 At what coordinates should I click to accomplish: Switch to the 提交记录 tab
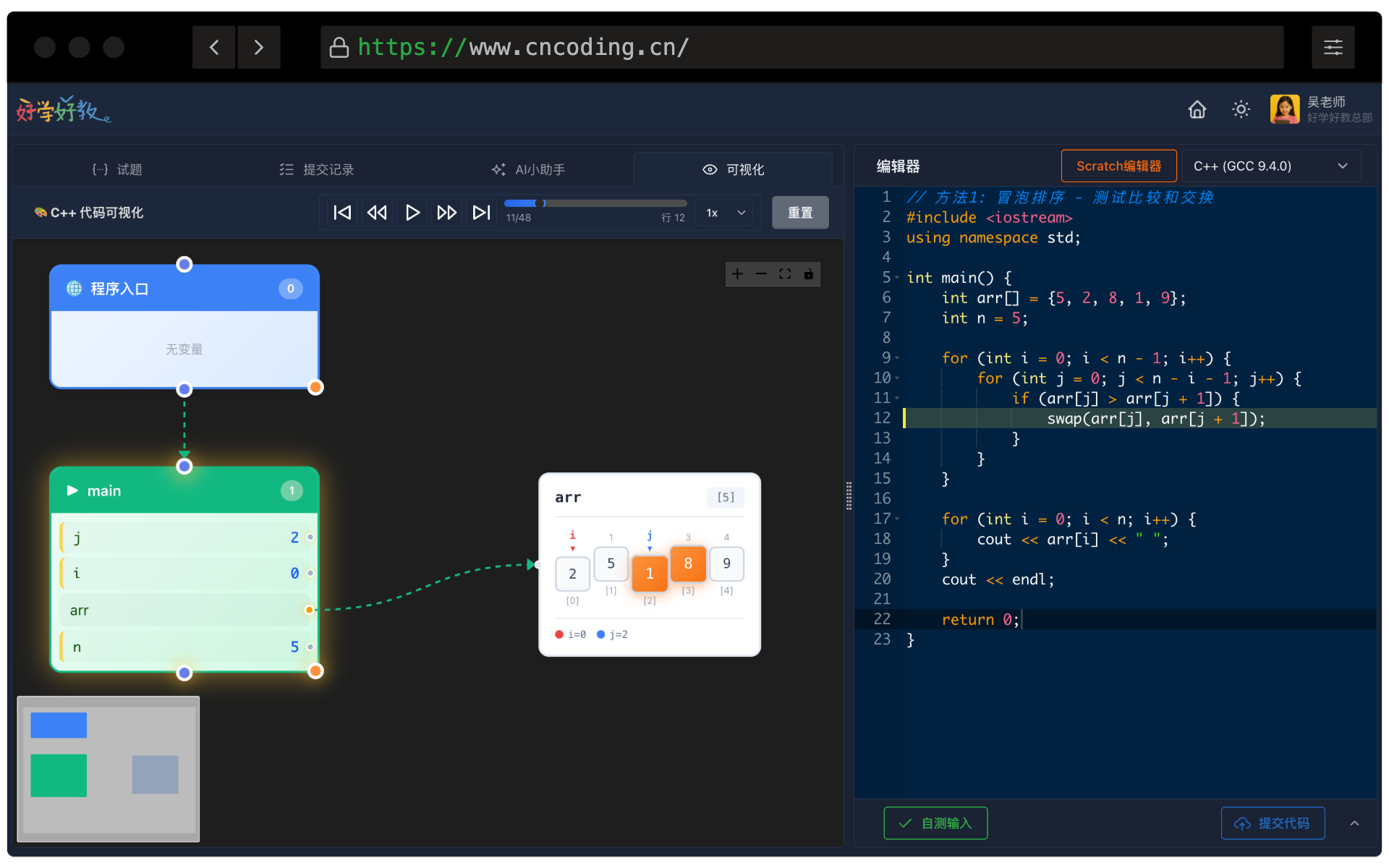tap(317, 169)
